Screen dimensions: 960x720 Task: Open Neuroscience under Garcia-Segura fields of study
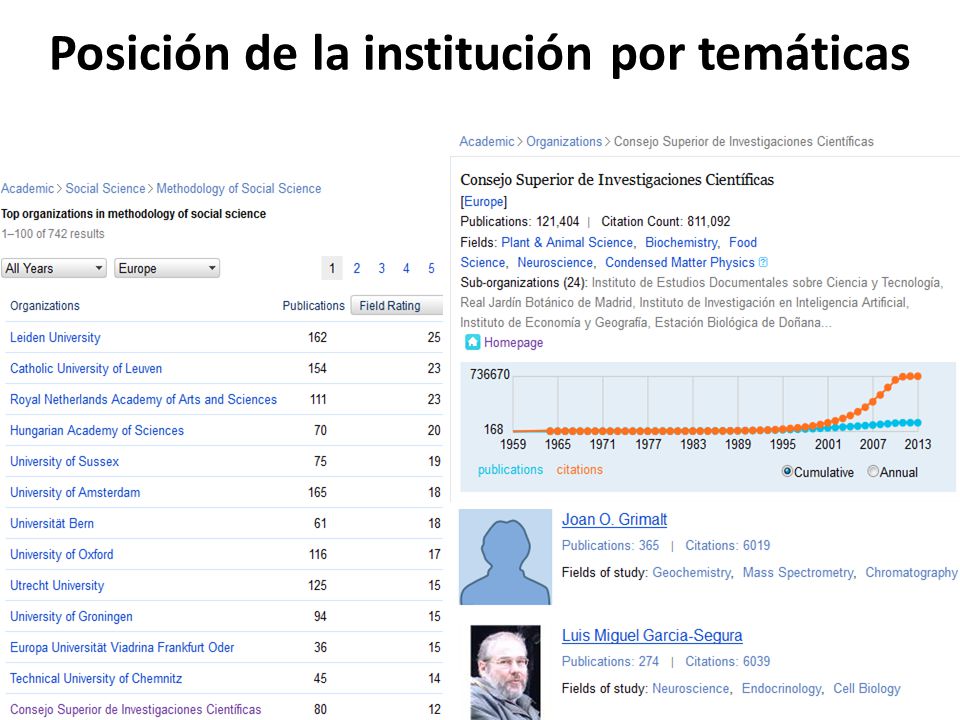[x=690, y=689]
